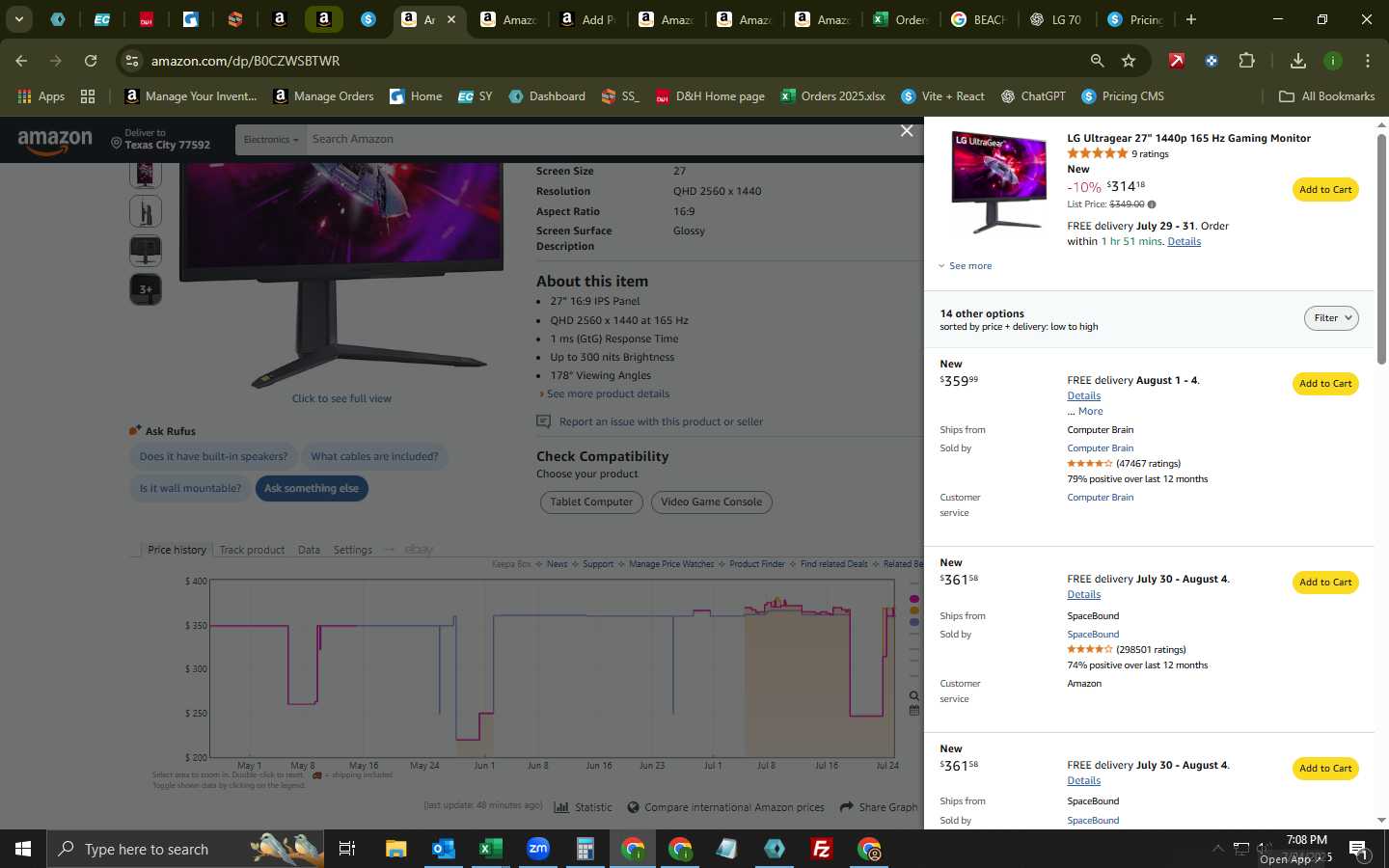This screenshot has height=868, width=1389.
Task: Ask Rufus: Does it have built-in speakers?
Action: click(x=213, y=456)
